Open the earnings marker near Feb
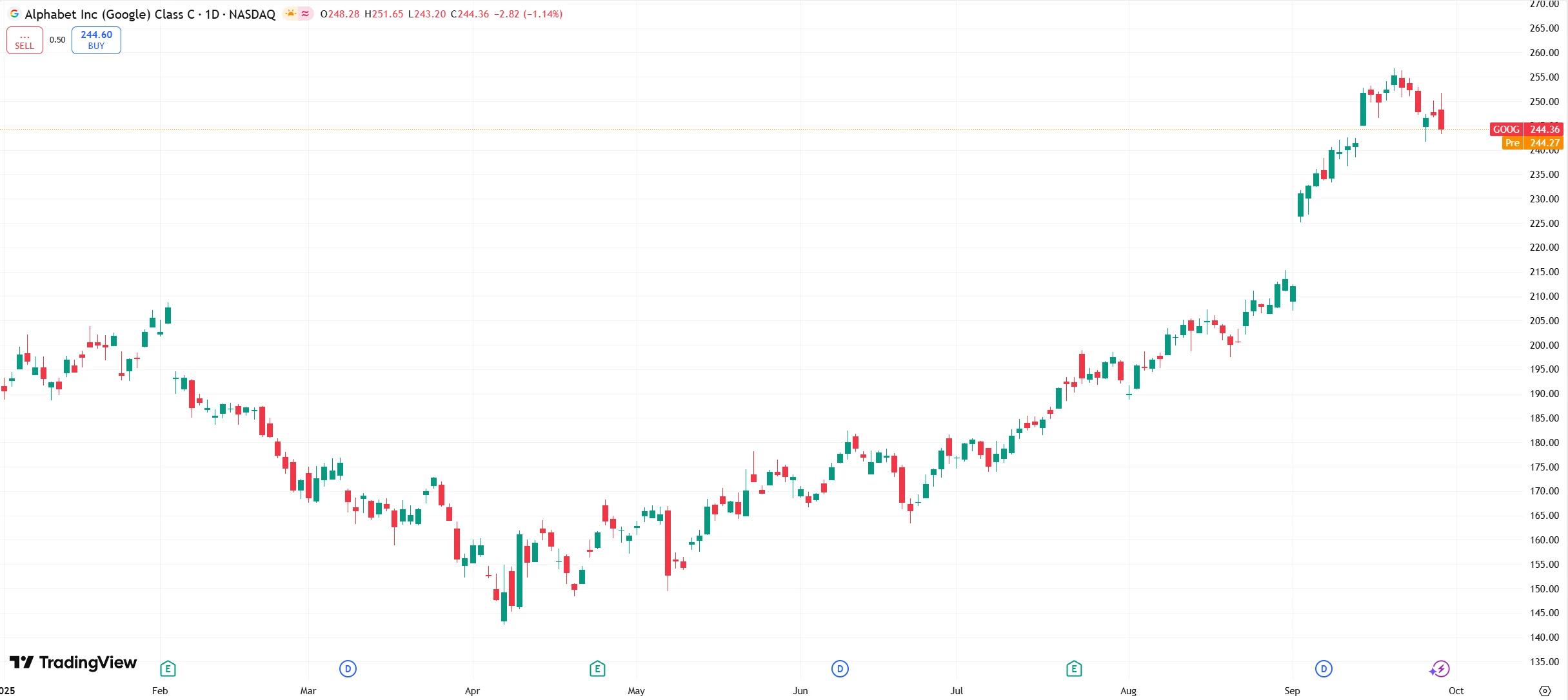The image size is (1568, 700). (x=168, y=668)
